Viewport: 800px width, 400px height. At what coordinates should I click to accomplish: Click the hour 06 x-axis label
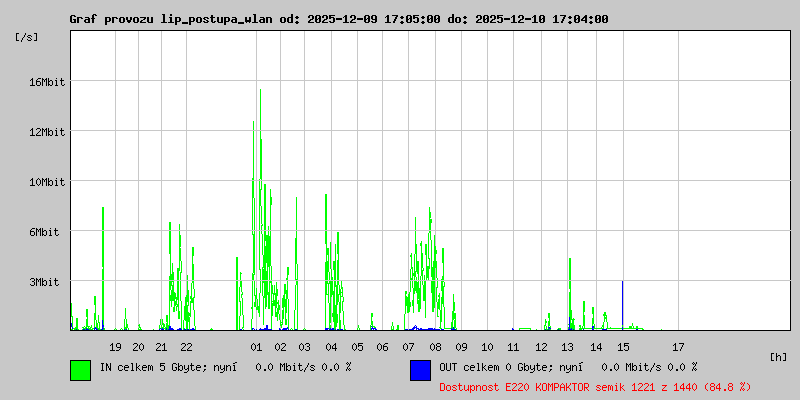pos(382,347)
